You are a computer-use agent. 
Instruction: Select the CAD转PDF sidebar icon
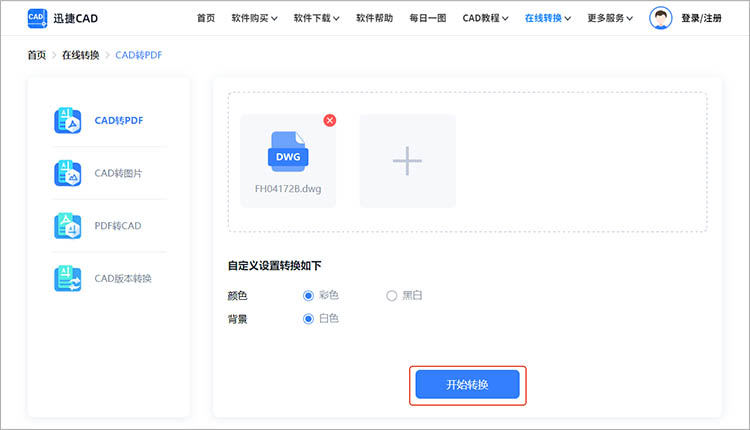[x=67, y=121]
